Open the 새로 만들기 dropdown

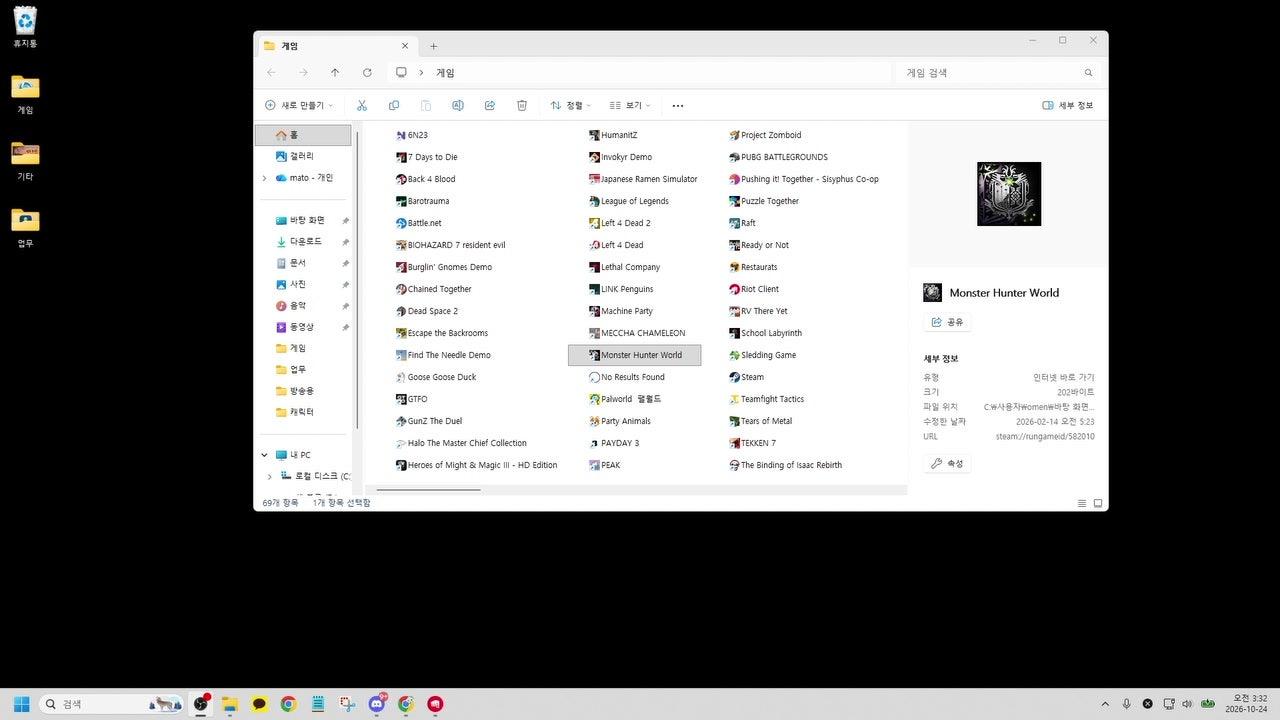299,105
